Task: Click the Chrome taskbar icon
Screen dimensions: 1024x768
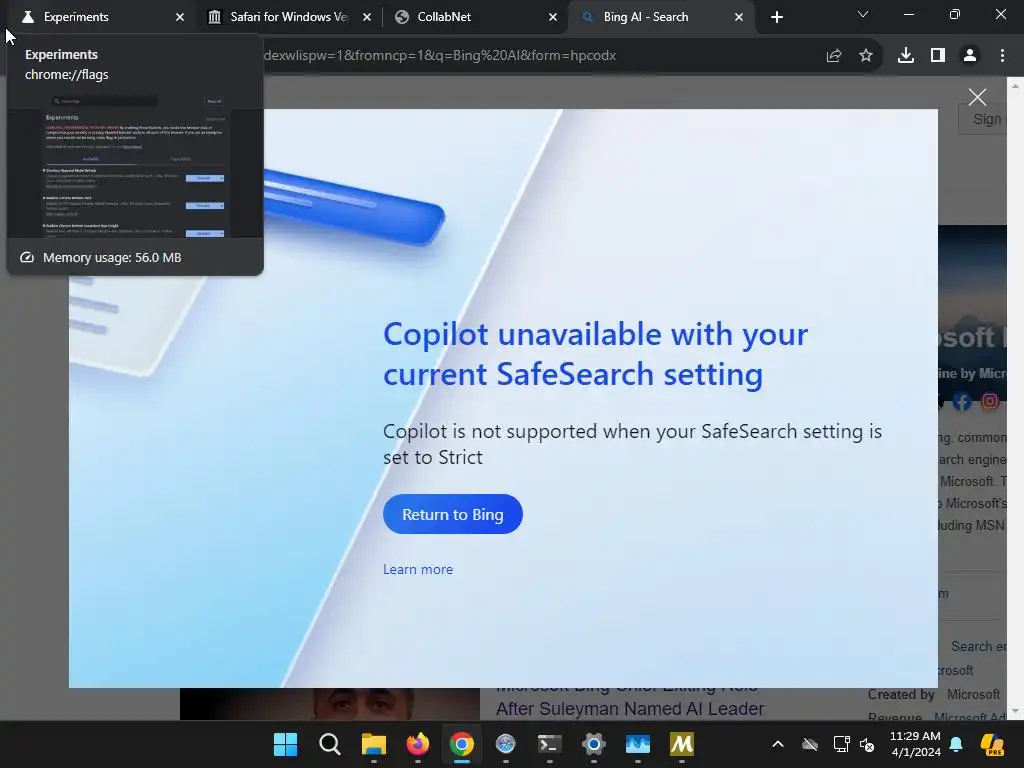Action: tap(462, 744)
